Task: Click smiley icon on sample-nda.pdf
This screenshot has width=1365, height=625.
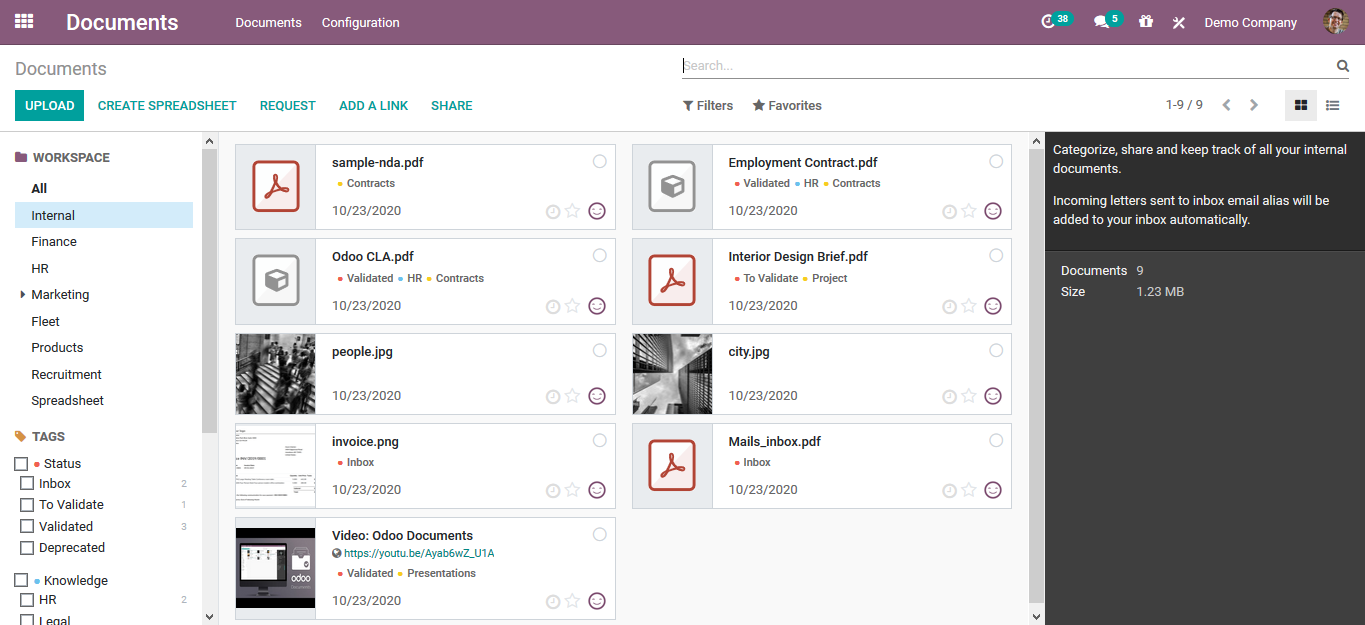Action: 597,211
